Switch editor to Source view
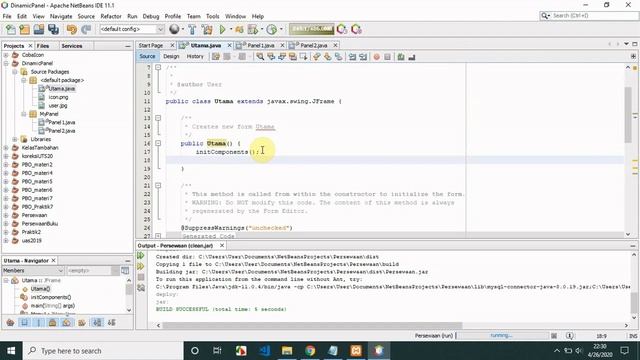The width and height of the screenshot is (640, 360). [x=147, y=56]
